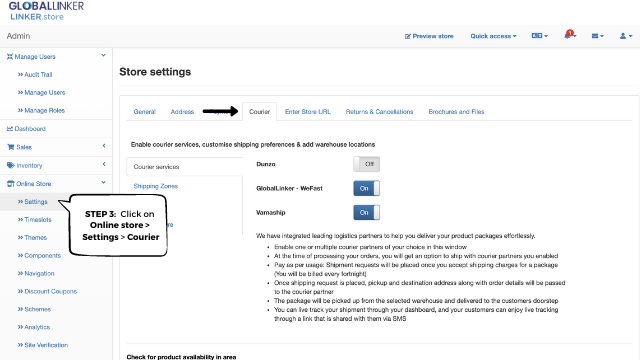Open the notifications bell icon

(568, 36)
